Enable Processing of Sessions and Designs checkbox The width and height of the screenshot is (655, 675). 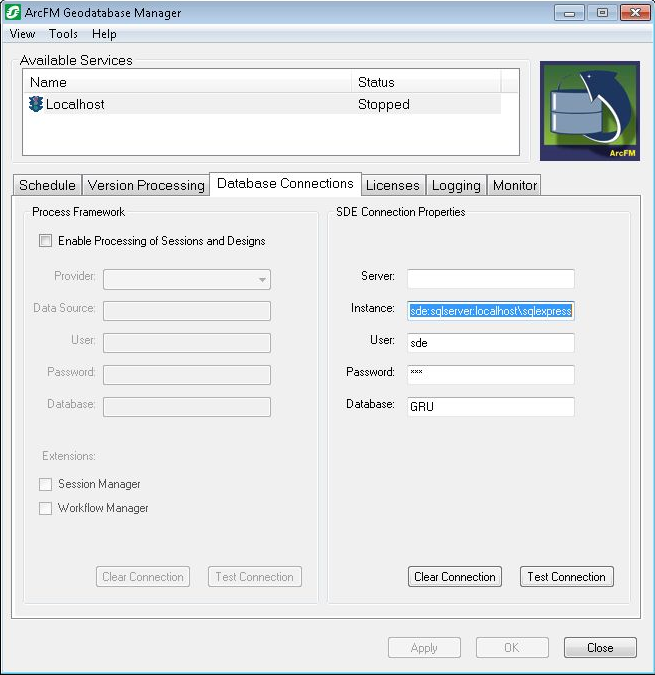(45, 241)
